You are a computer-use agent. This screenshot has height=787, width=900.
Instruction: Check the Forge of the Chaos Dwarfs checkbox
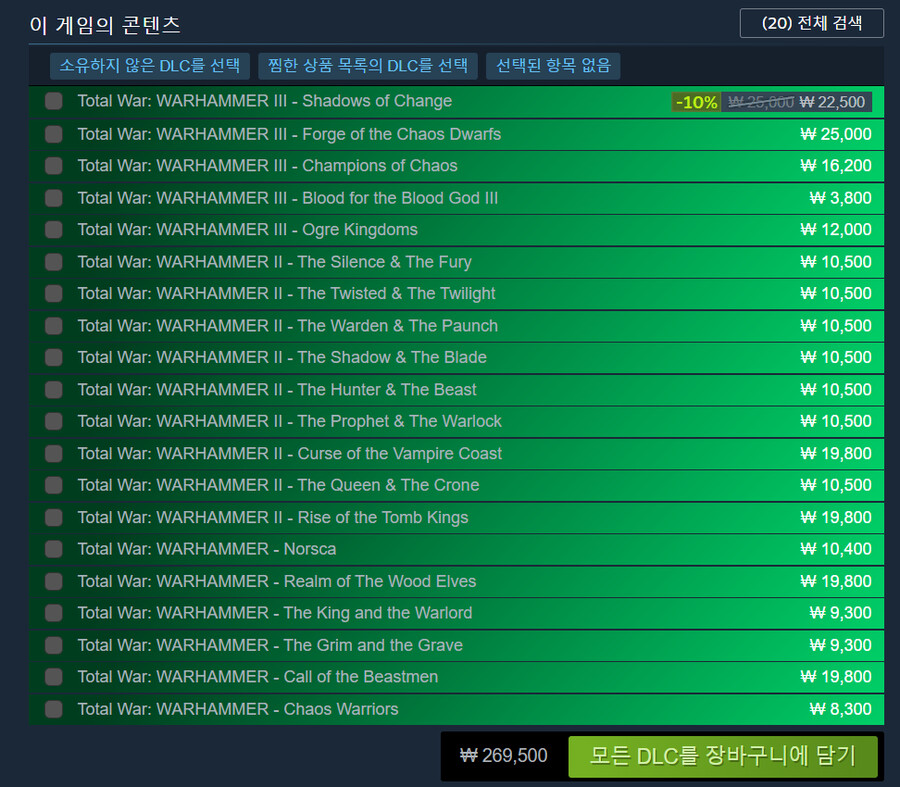54,134
